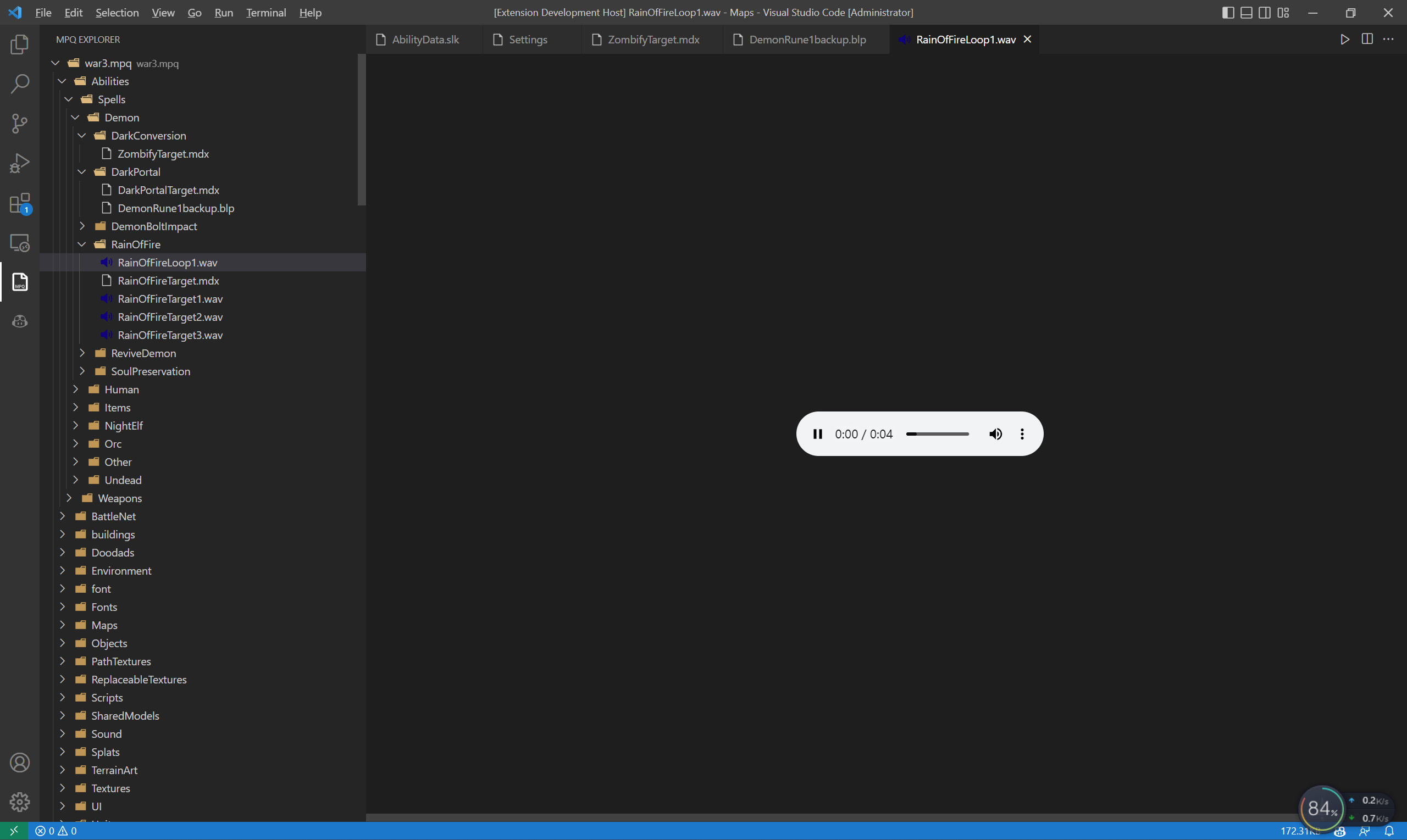
Task: Expand the Undead folder
Action: (75, 480)
